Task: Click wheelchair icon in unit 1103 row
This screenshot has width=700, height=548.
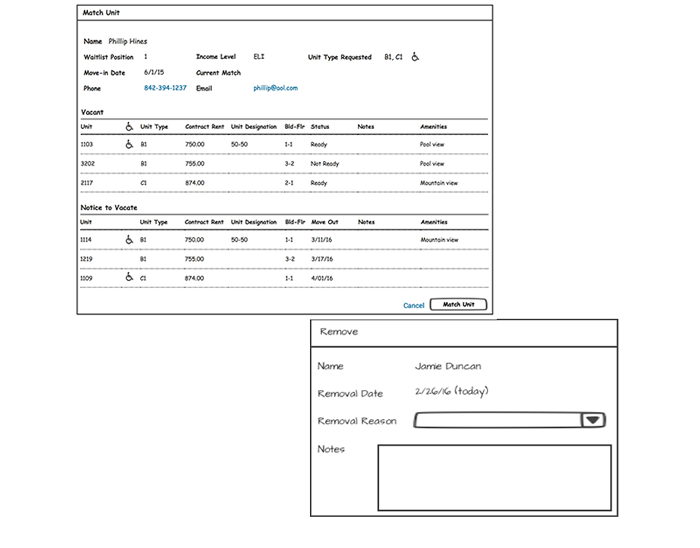Action: (x=129, y=144)
